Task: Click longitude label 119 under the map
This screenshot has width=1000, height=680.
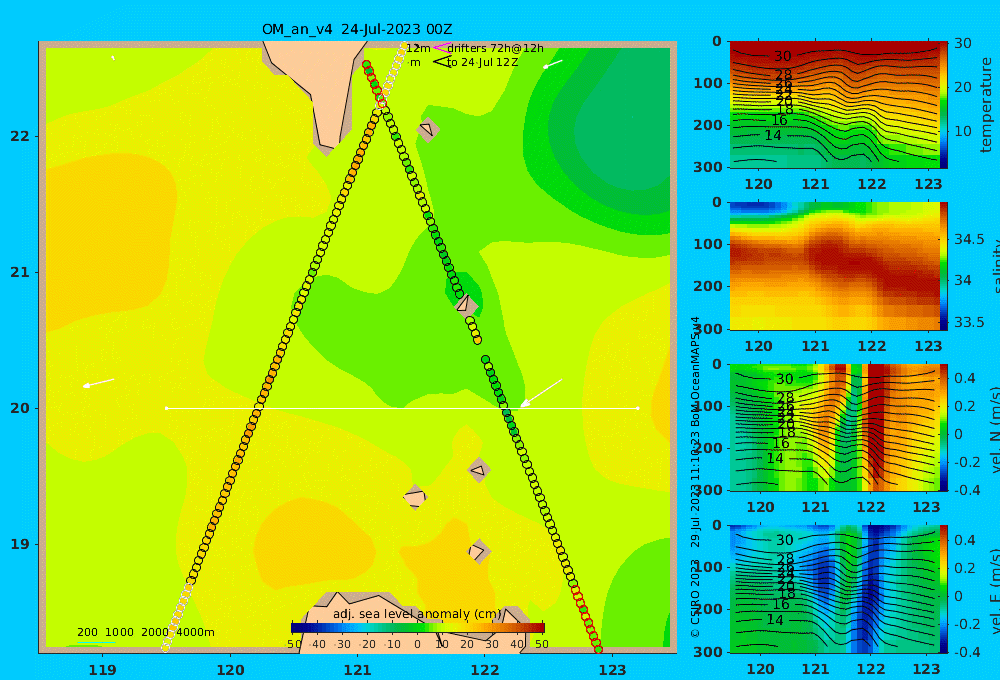Action: point(102,670)
